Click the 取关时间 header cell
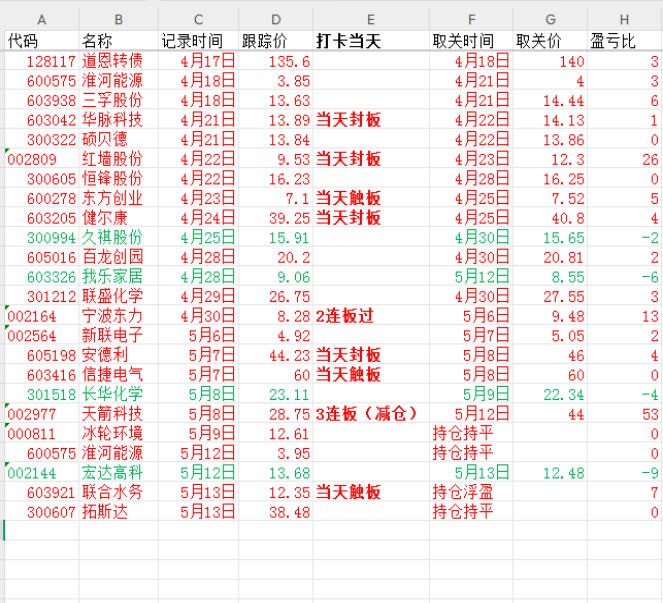The width and height of the screenshot is (663, 603). 471,41
